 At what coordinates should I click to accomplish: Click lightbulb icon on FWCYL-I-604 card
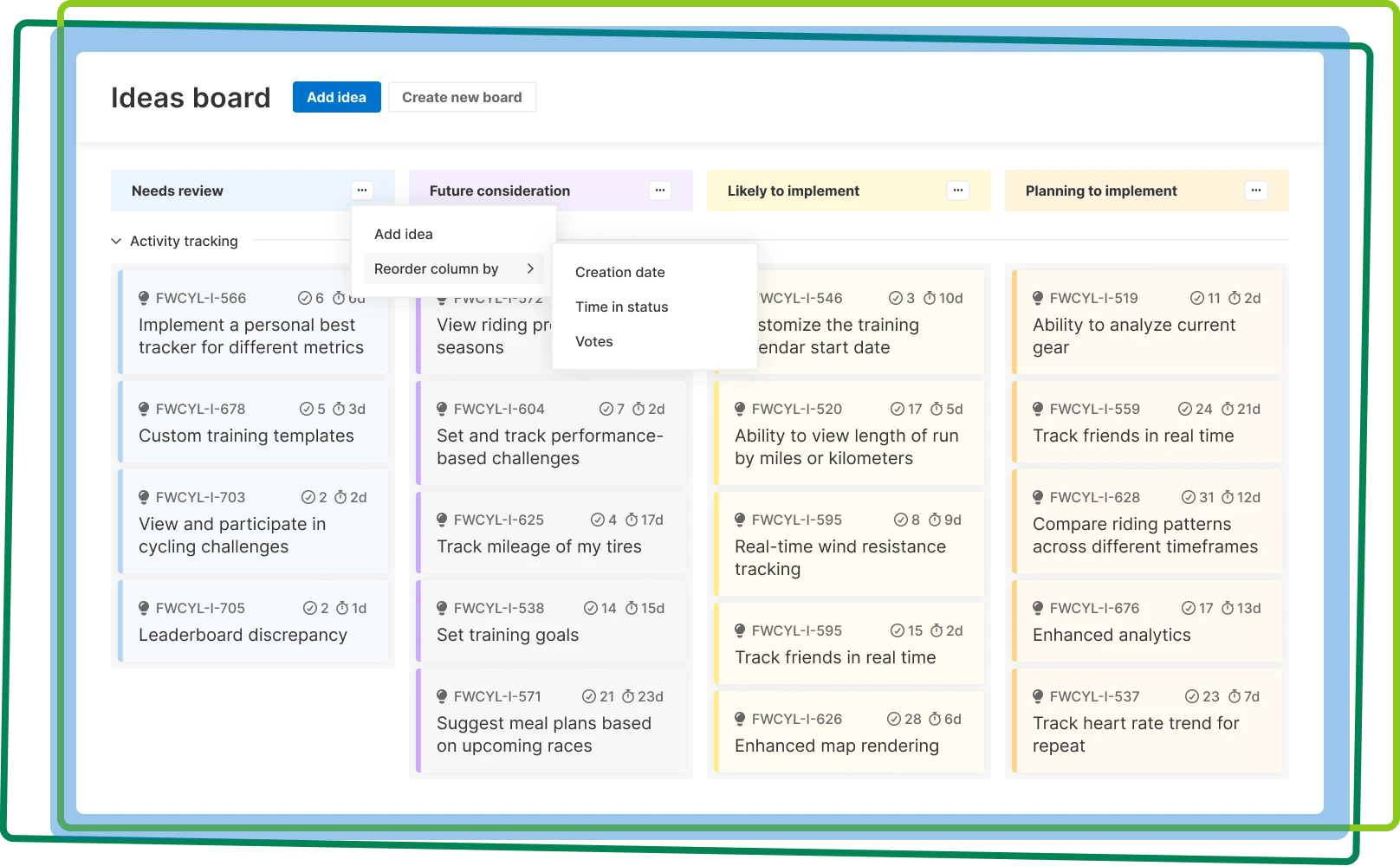click(442, 409)
